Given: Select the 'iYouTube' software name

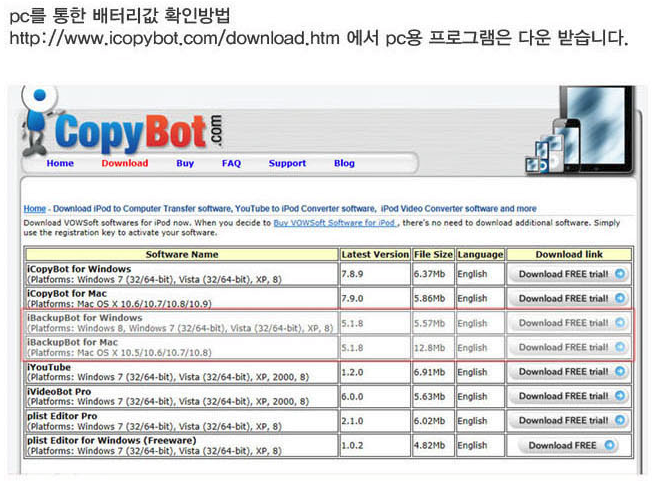Looking at the screenshot, I should (49, 367).
